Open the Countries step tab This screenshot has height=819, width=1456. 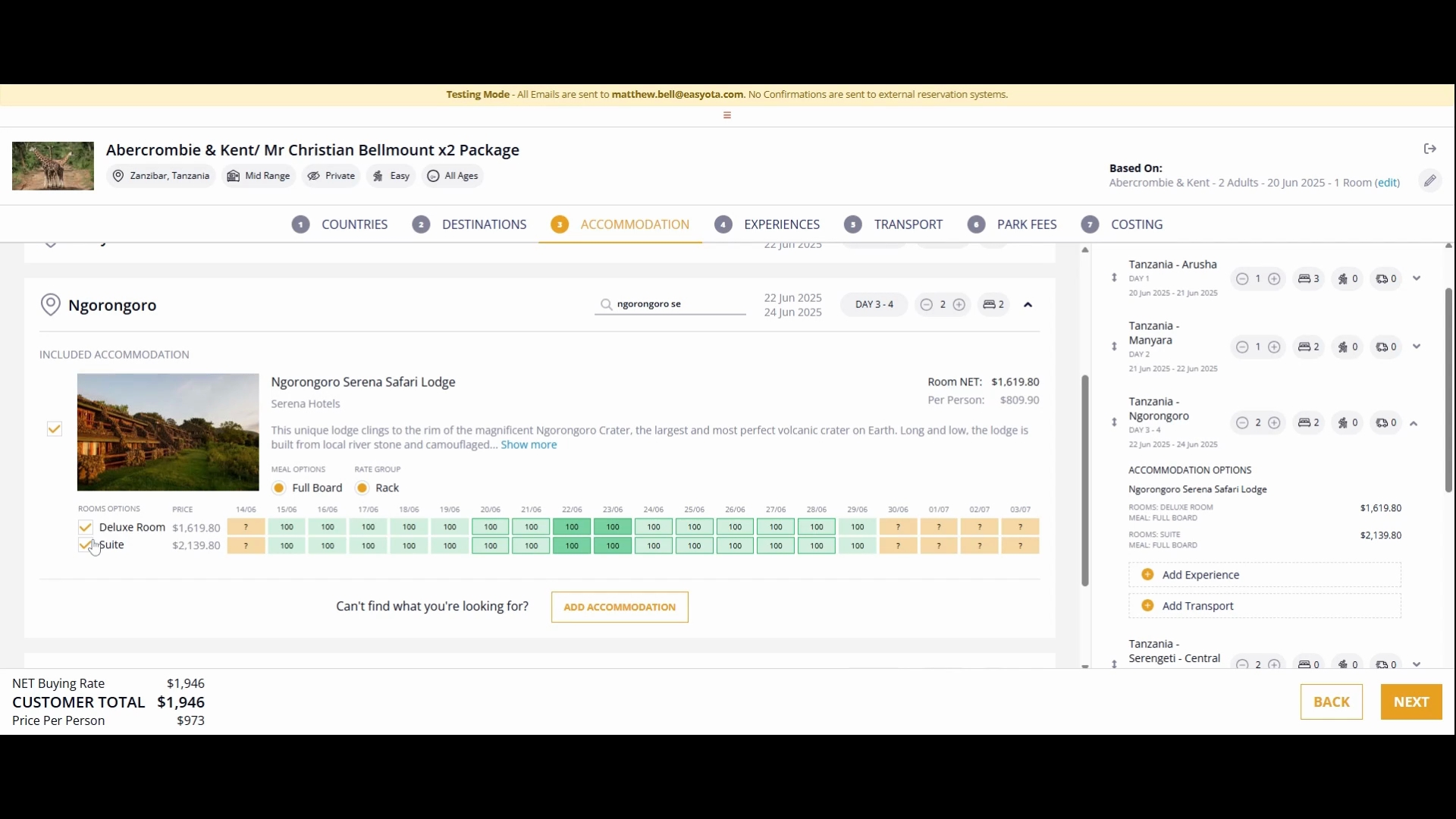point(340,224)
